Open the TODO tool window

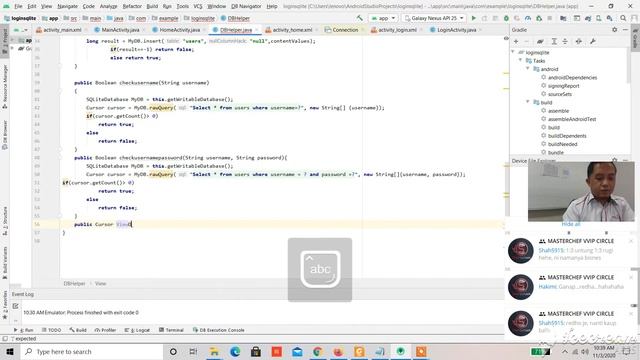click(51, 330)
